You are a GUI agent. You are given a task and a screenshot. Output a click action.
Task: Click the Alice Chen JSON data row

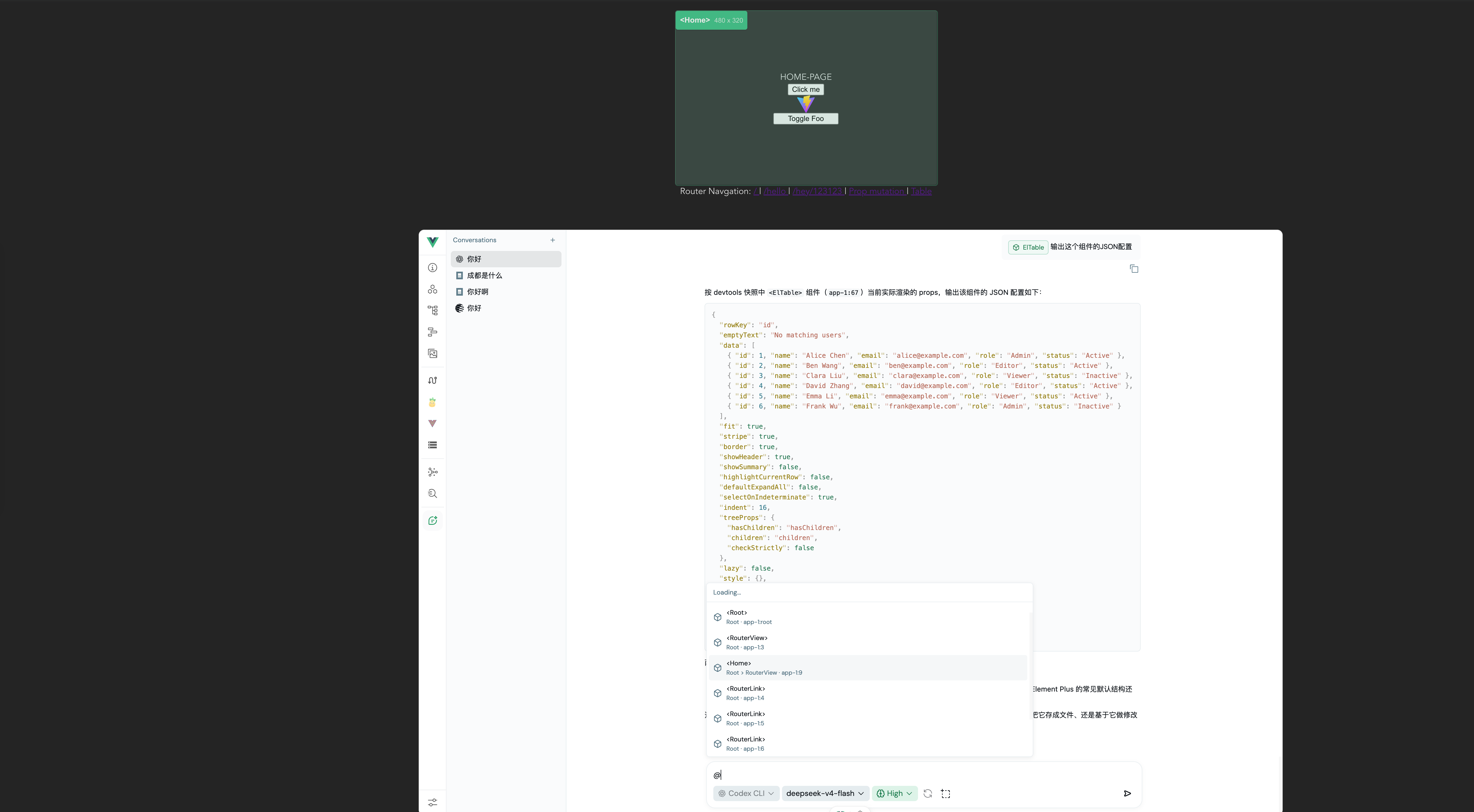tap(926, 355)
